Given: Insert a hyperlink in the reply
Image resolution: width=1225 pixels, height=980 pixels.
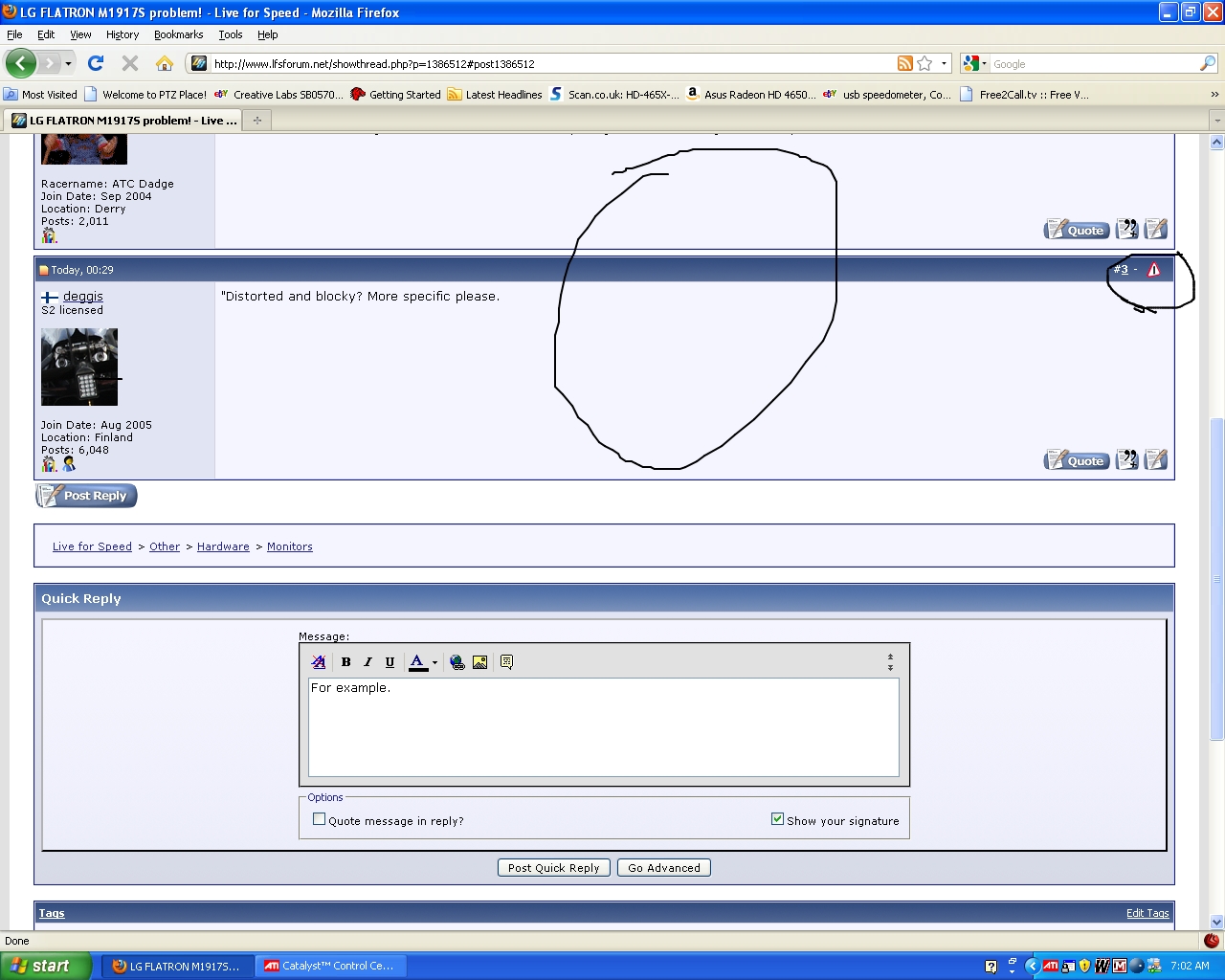Looking at the screenshot, I should click(457, 661).
